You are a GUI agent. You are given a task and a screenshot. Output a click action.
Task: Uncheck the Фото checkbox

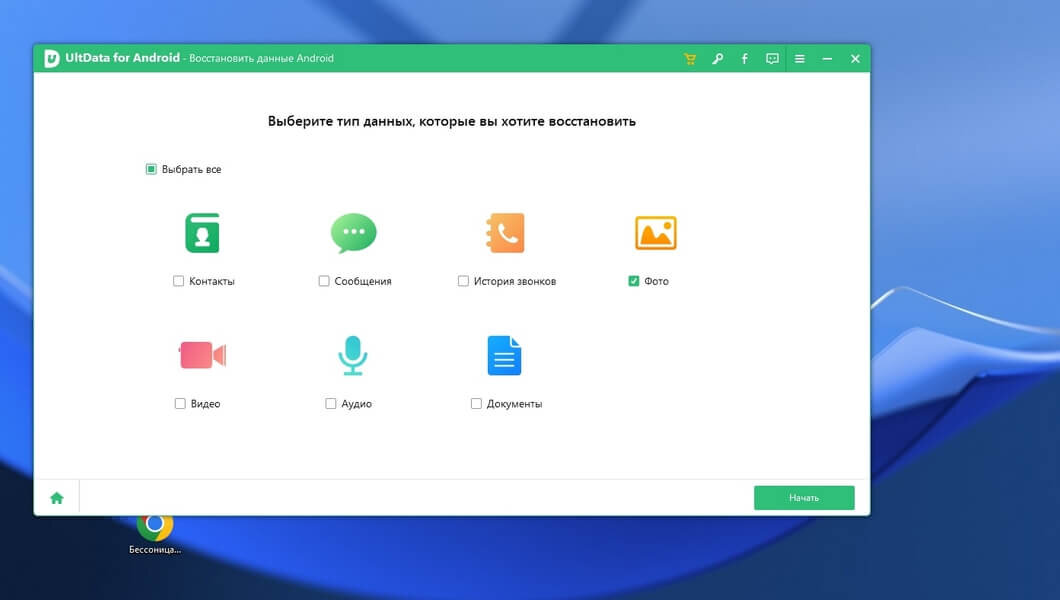pos(633,281)
